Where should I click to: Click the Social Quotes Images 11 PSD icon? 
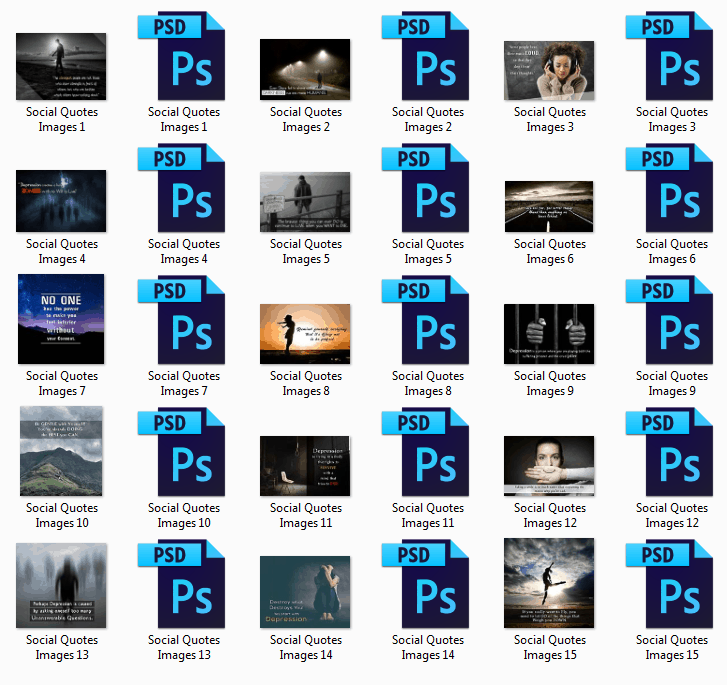coord(428,453)
